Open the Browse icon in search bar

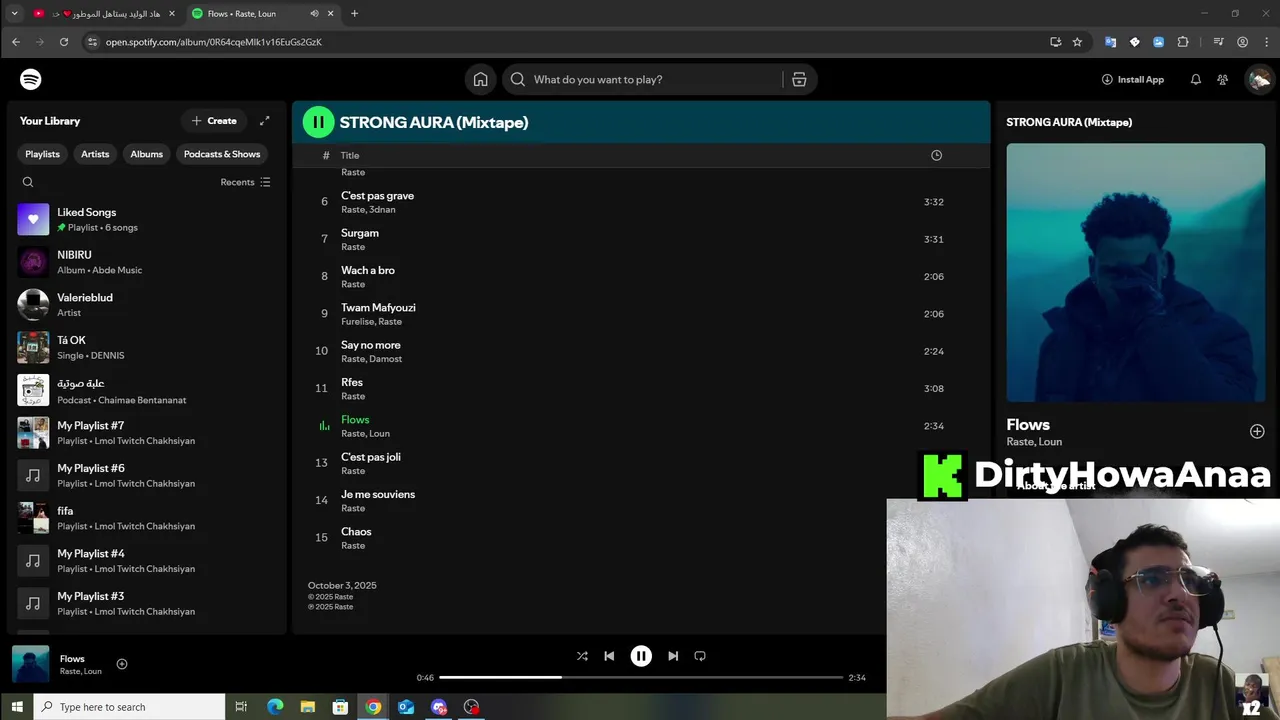(799, 79)
